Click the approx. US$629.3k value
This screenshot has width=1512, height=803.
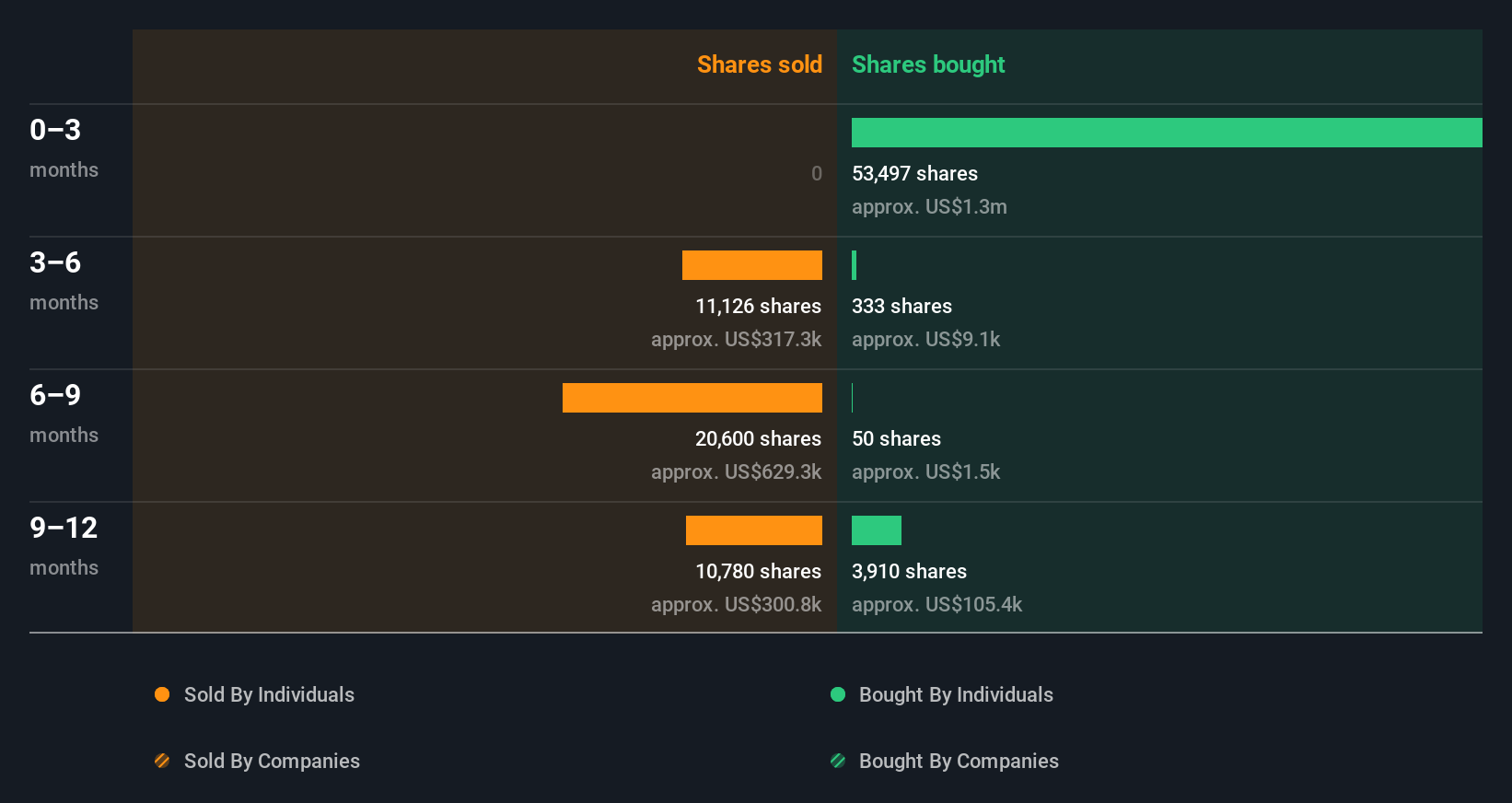coord(736,471)
